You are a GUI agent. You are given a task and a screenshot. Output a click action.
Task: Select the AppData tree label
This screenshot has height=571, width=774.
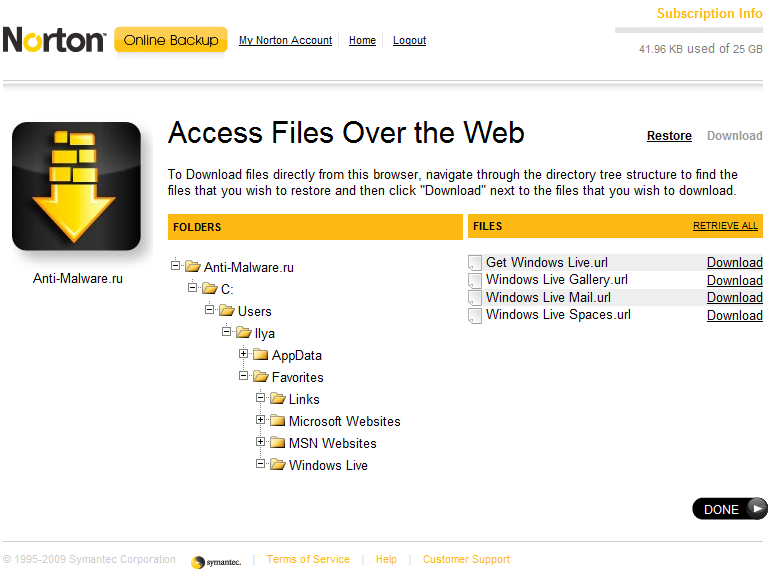[297, 355]
